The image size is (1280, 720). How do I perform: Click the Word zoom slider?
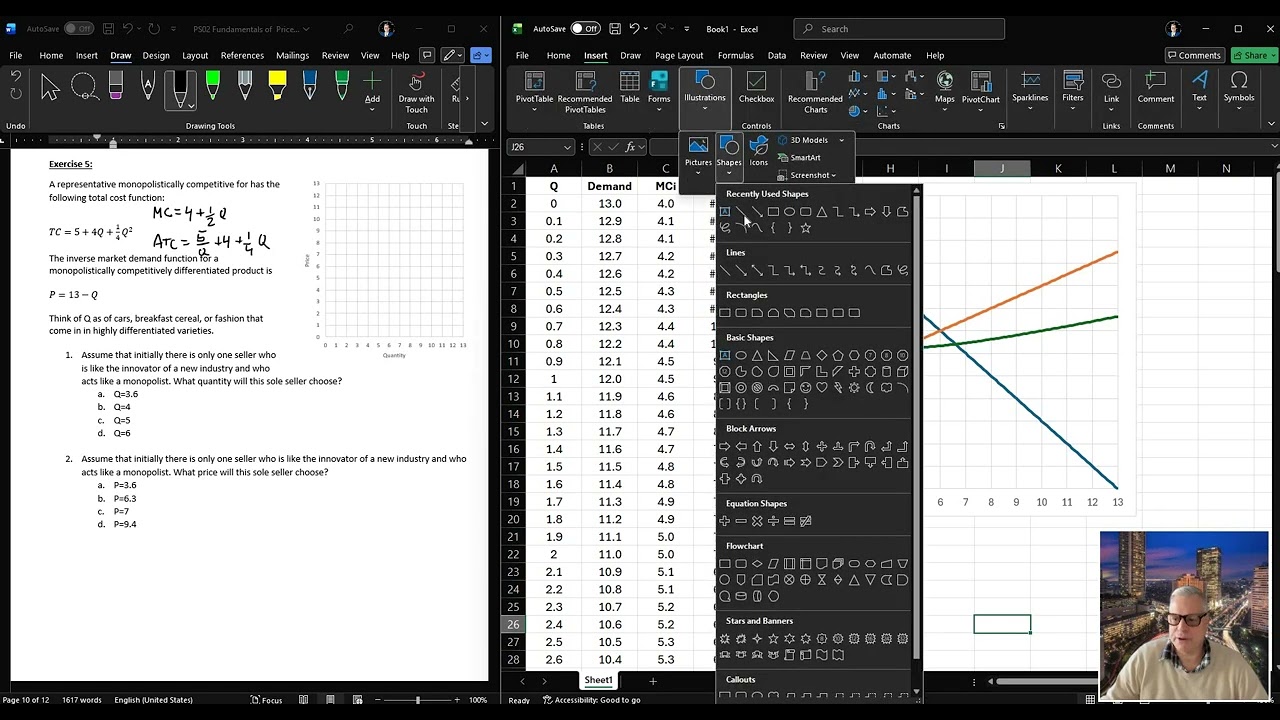click(x=418, y=700)
